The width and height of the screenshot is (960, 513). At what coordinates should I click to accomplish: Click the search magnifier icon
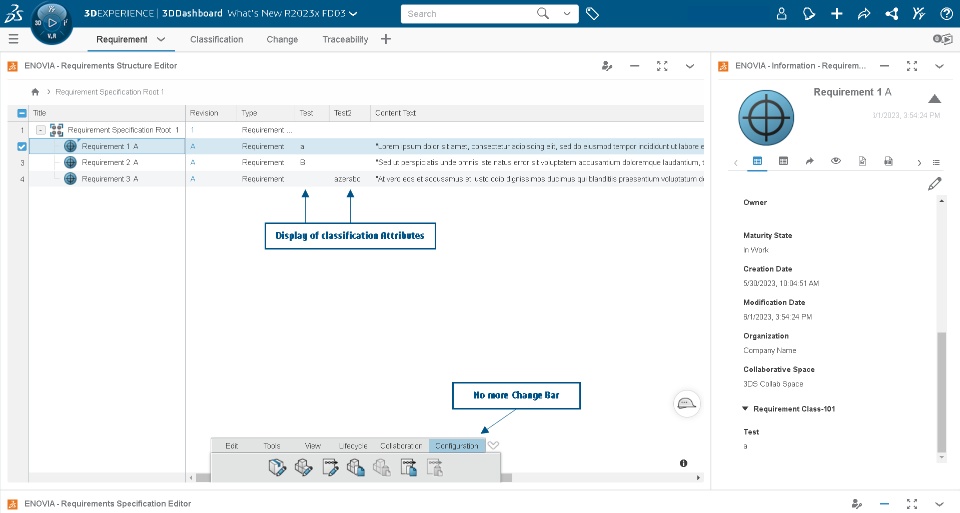(x=542, y=13)
